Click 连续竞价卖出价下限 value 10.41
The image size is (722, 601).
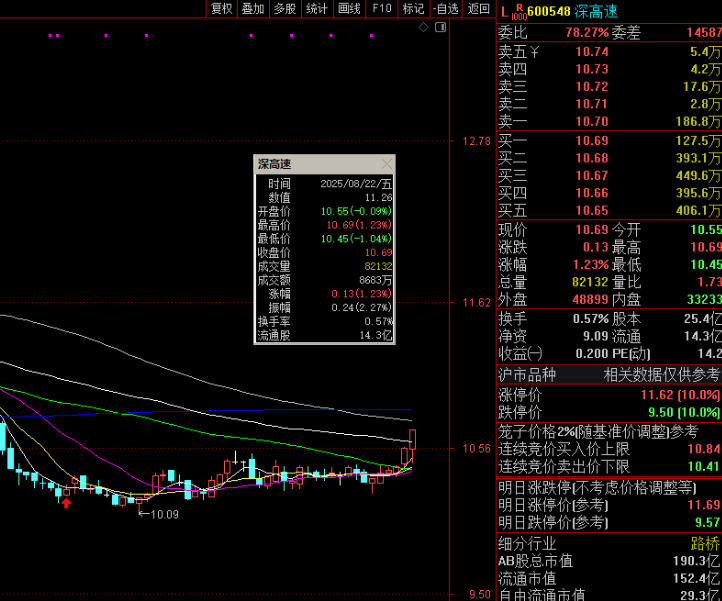704,467
